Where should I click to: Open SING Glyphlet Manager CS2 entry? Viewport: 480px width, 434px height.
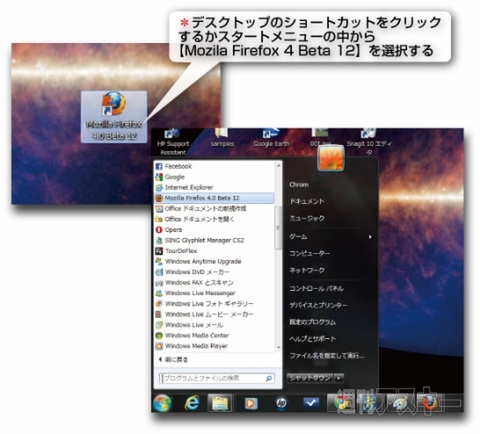point(214,240)
